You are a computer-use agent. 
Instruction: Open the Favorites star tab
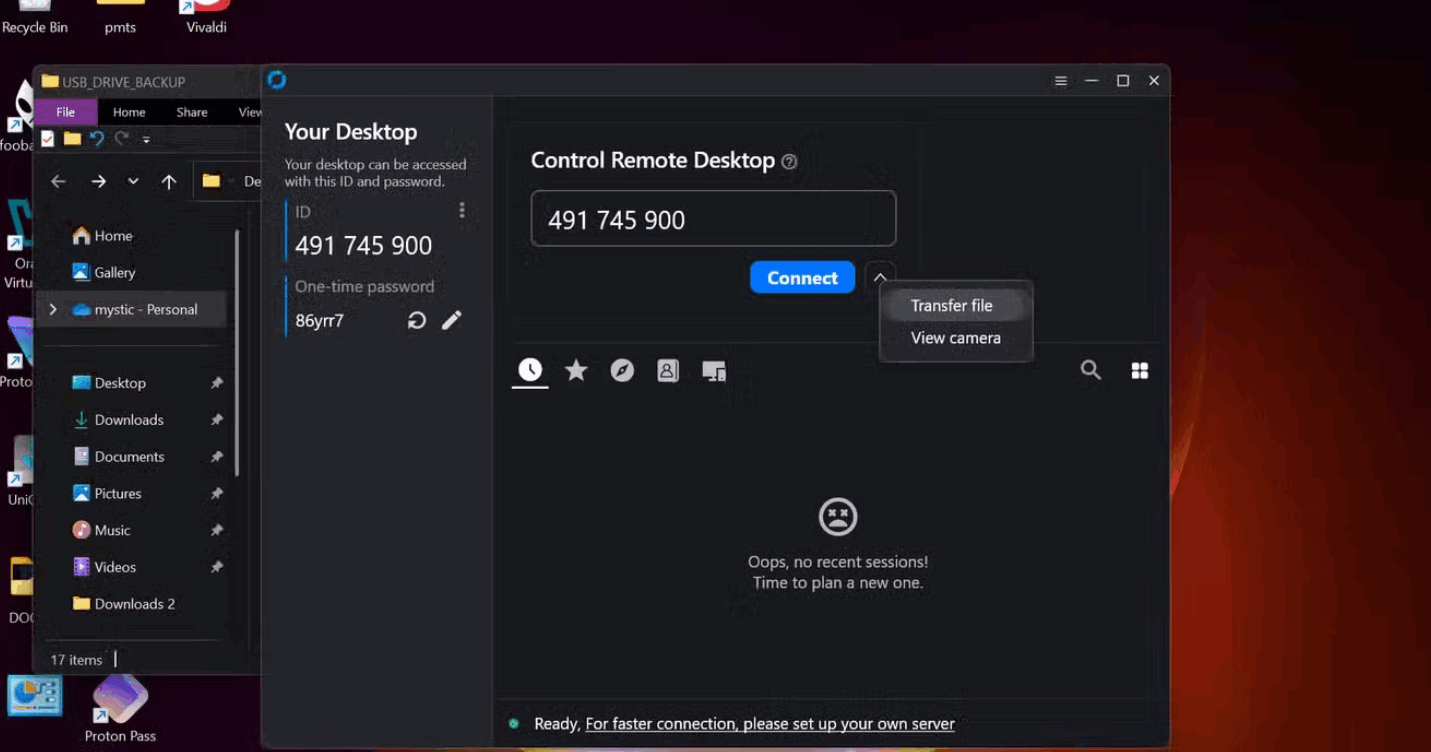(576, 371)
